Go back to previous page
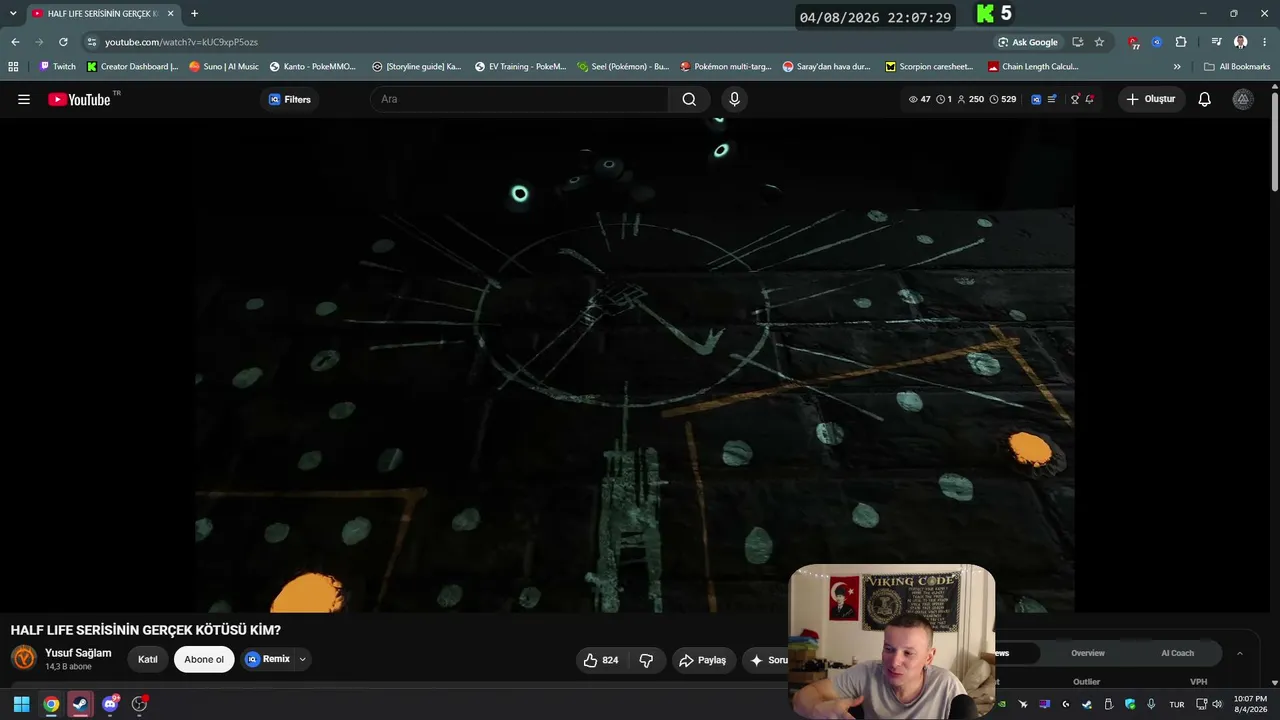Viewport: 1280px width, 720px height. point(15,42)
